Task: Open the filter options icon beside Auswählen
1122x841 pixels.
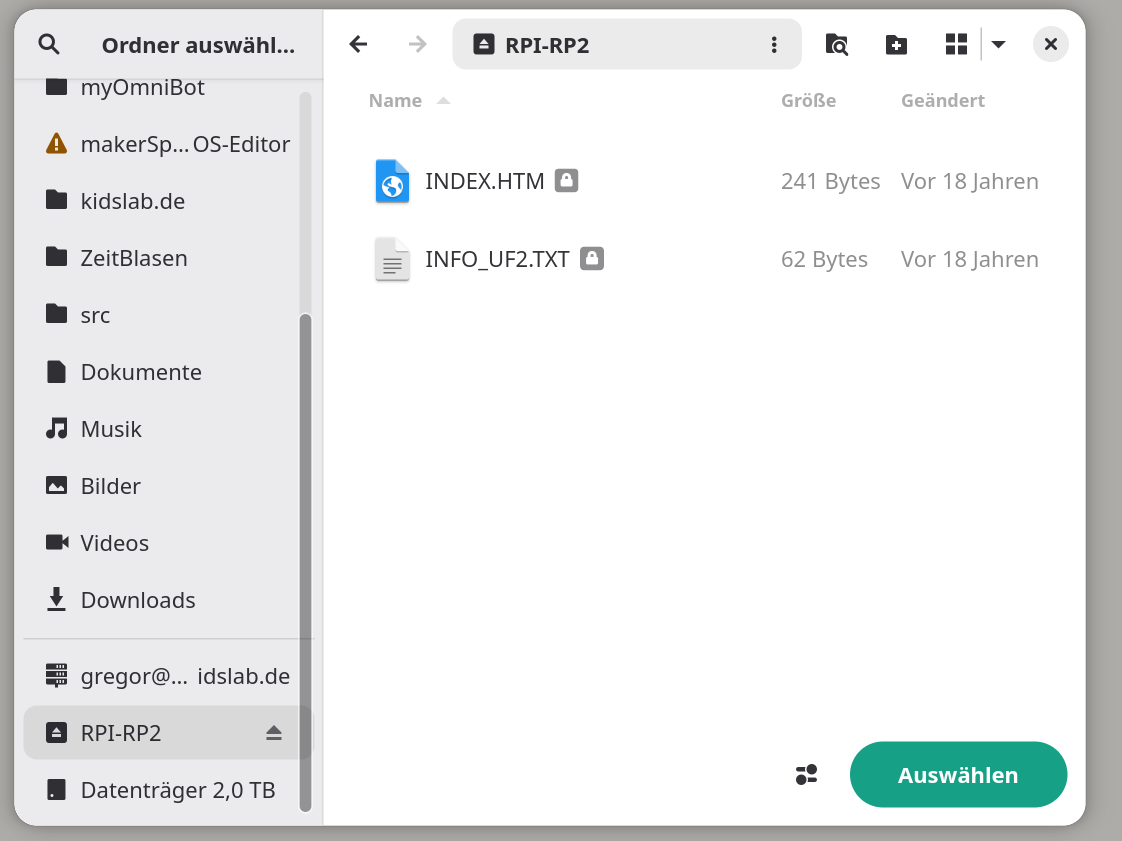Action: point(806,774)
